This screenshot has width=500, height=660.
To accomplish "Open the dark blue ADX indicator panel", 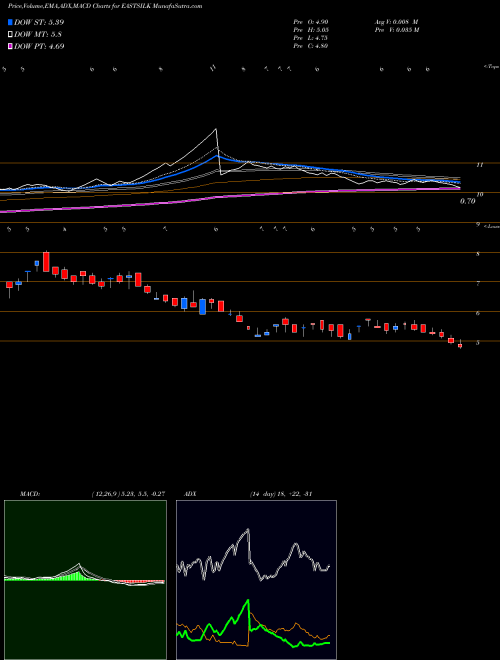I will 256,580.
